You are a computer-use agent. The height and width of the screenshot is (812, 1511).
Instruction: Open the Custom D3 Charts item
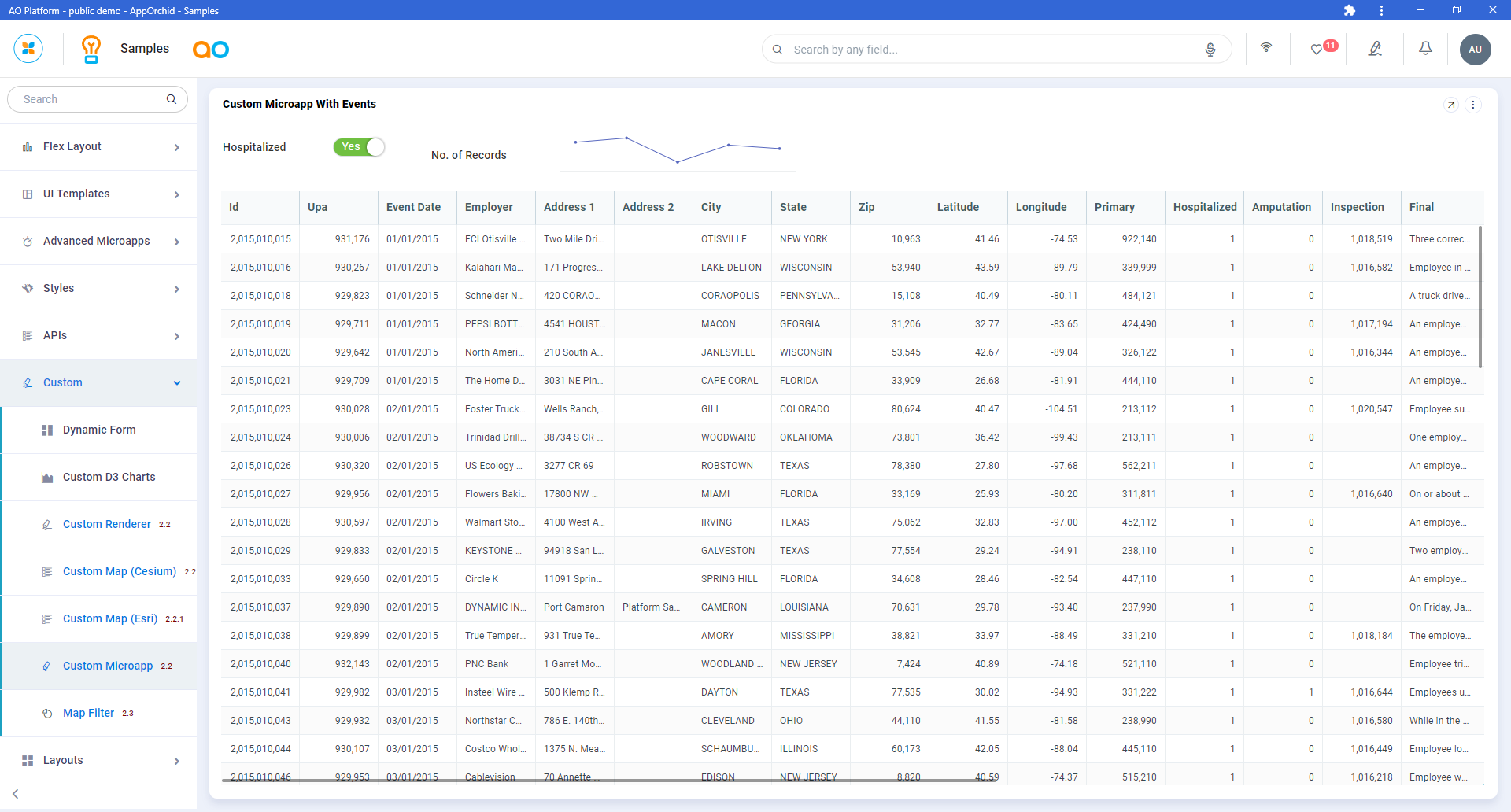click(109, 478)
